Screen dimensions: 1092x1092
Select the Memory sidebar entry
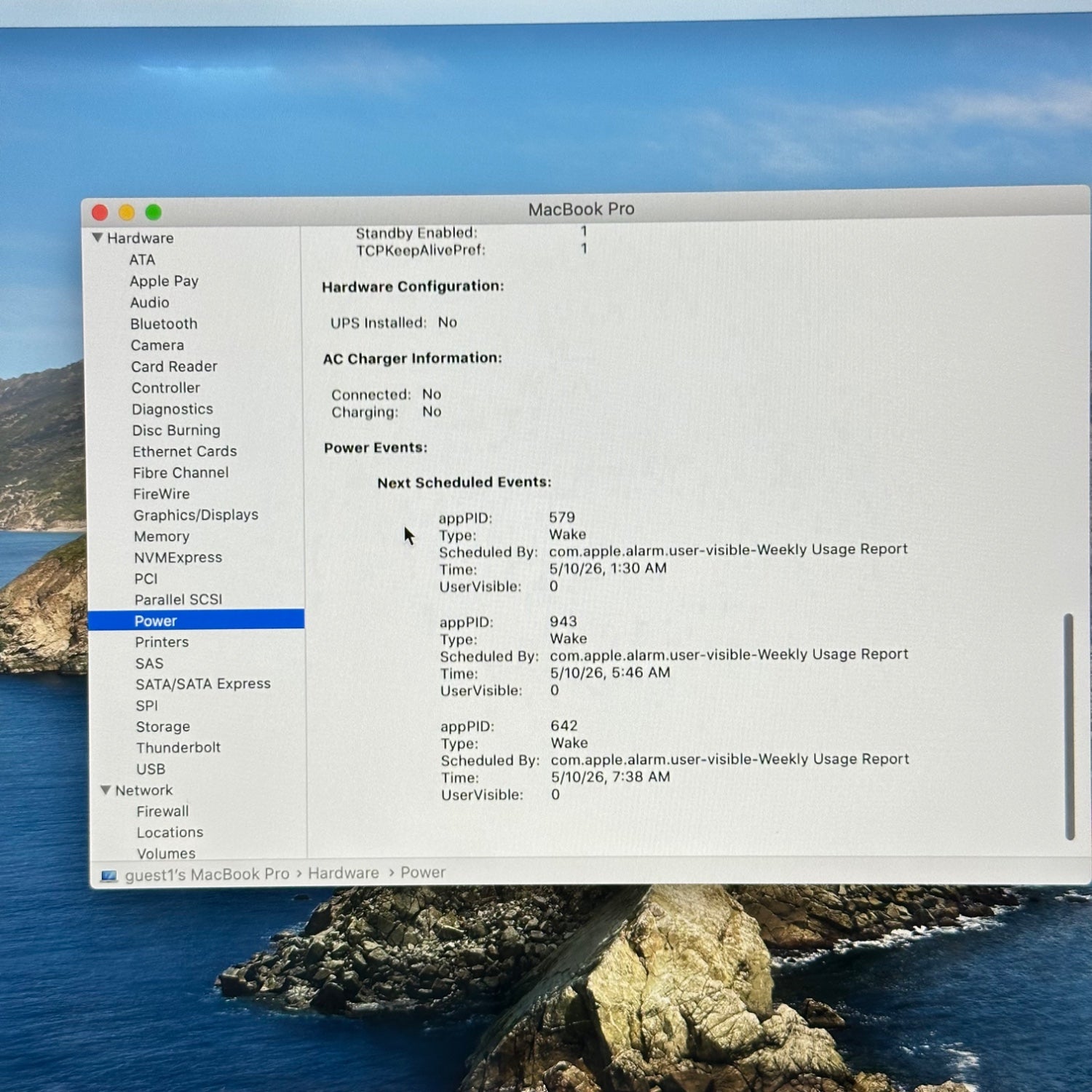162,536
